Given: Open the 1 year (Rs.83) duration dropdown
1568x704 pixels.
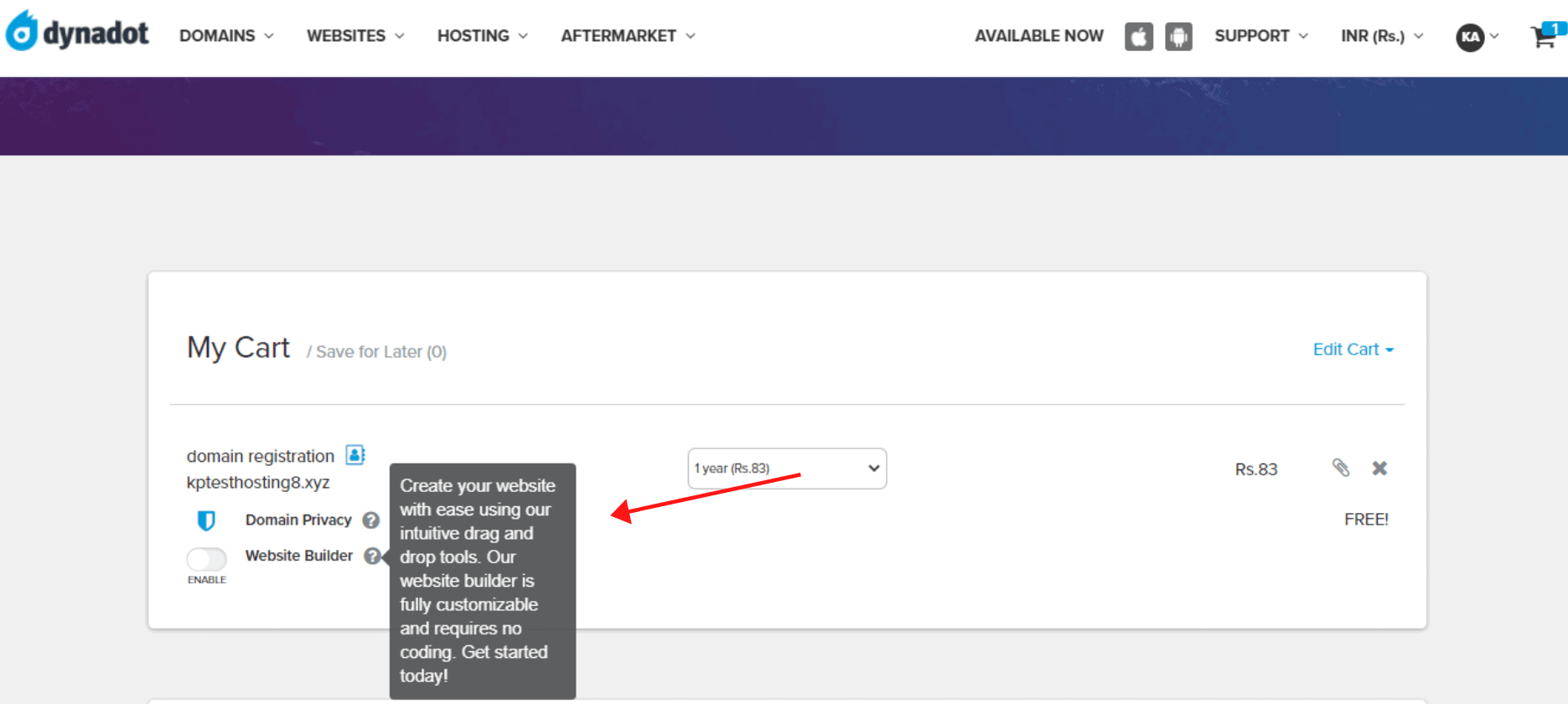Looking at the screenshot, I should [787, 468].
